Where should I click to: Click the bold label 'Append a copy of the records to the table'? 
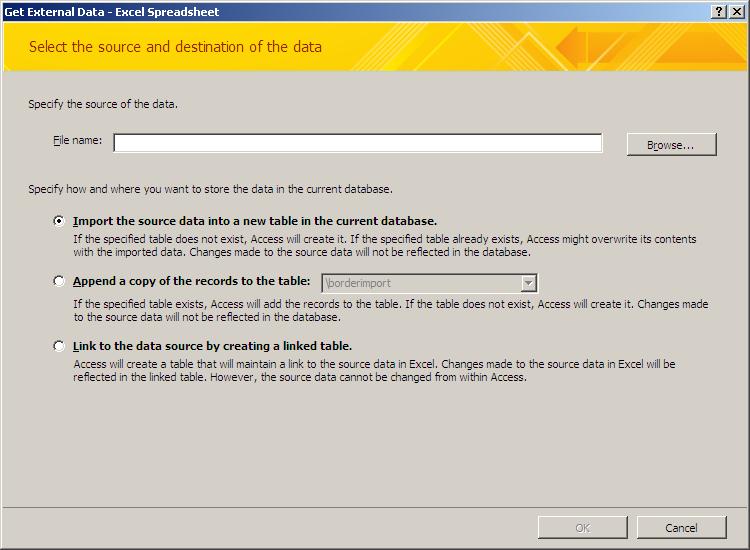tap(192, 281)
